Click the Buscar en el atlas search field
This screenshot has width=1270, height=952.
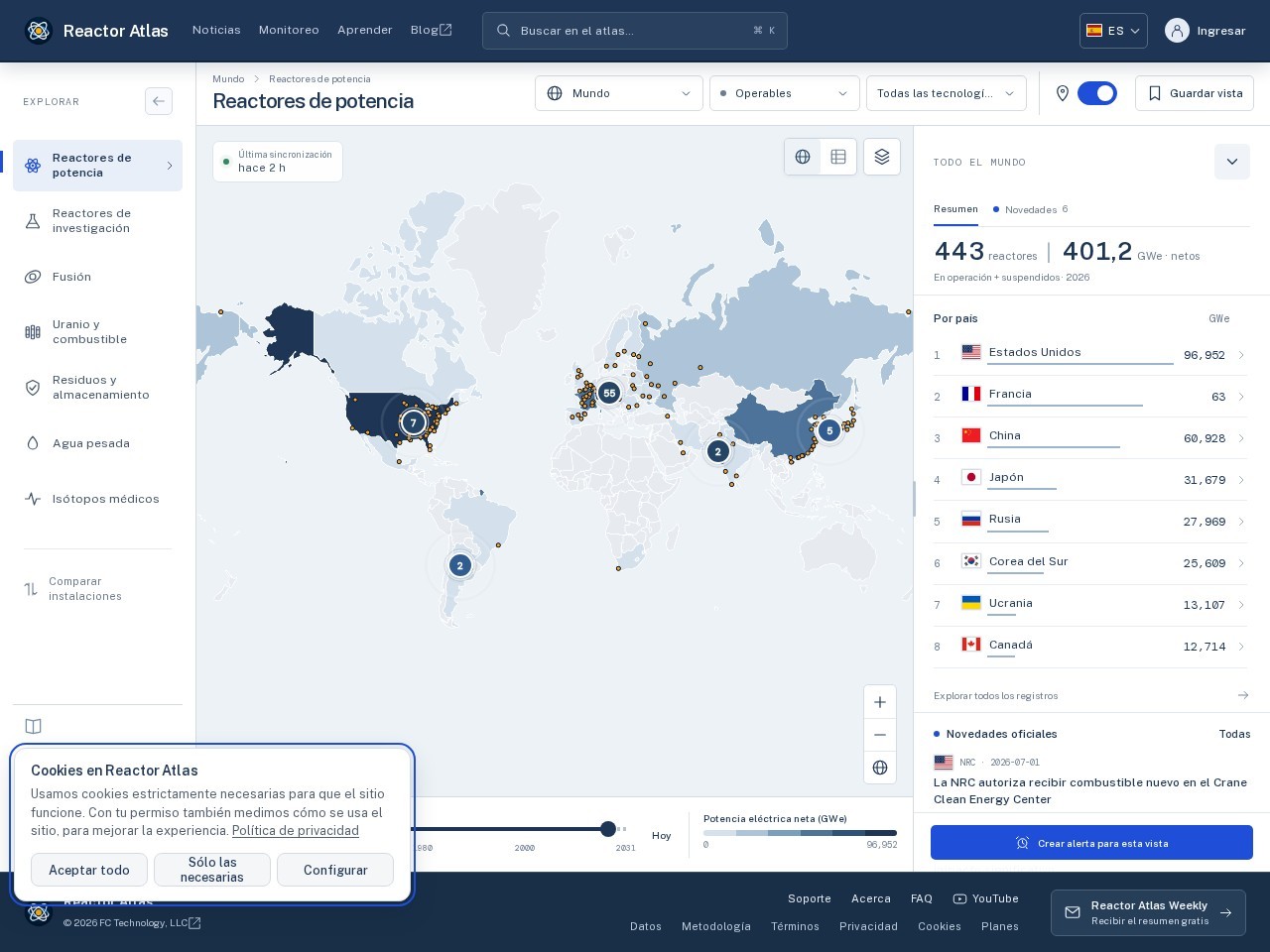click(635, 31)
